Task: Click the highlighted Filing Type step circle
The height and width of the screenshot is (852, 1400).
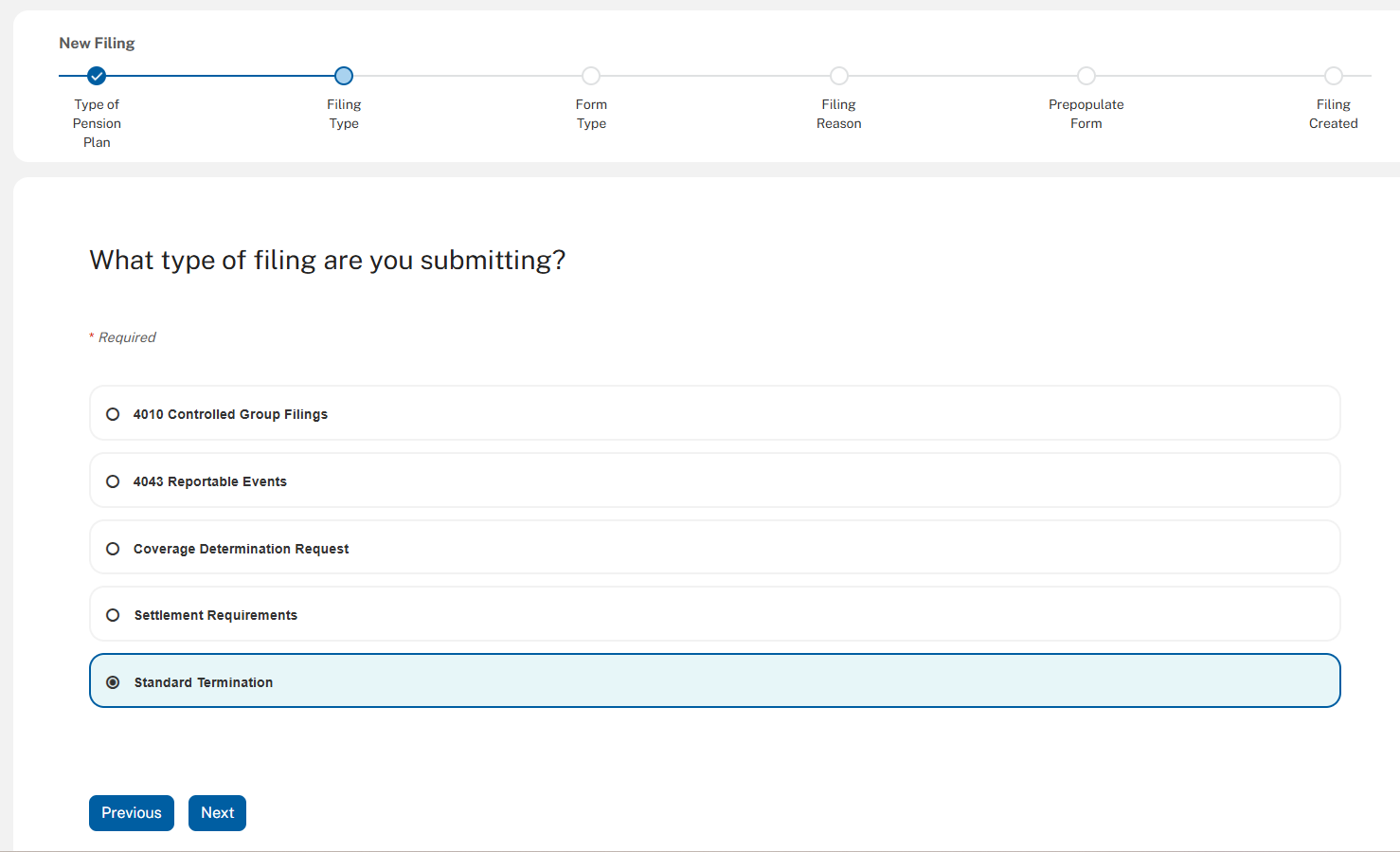Action: click(x=344, y=76)
